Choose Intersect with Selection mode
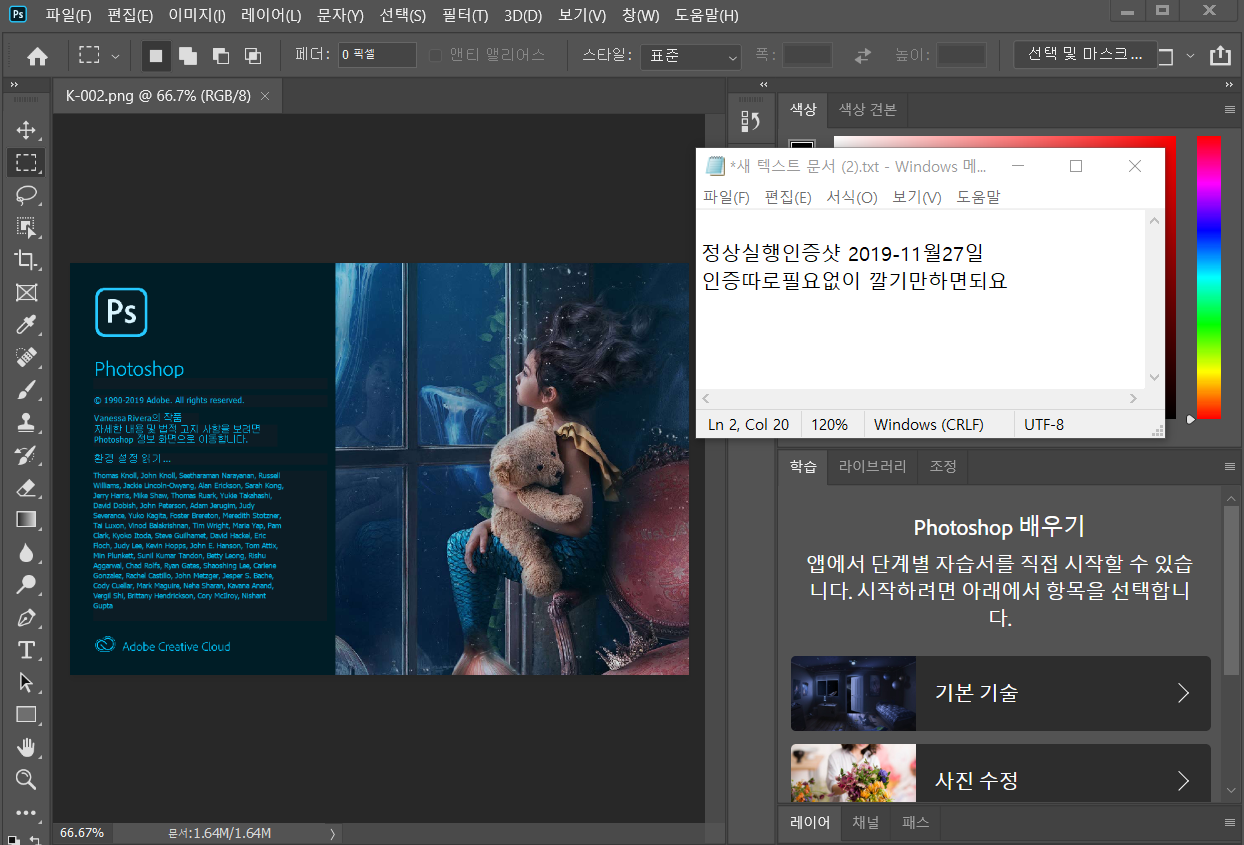The image size is (1244, 845). tap(252, 56)
